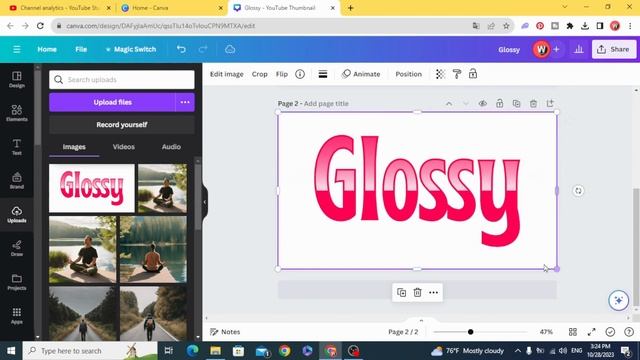The width and height of the screenshot is (640, 360).
Task: Click the hamburger main menu icon
Action: [x=16, y=49]
